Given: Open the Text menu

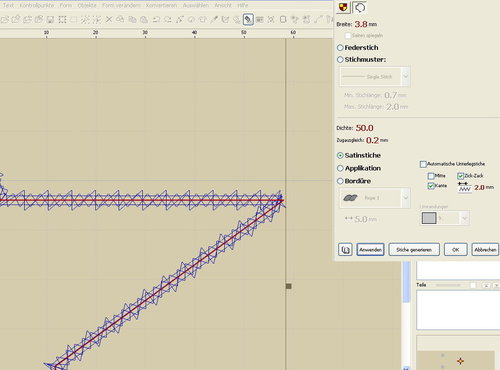Looking at the screenshot, I should [x=8, y=5].
